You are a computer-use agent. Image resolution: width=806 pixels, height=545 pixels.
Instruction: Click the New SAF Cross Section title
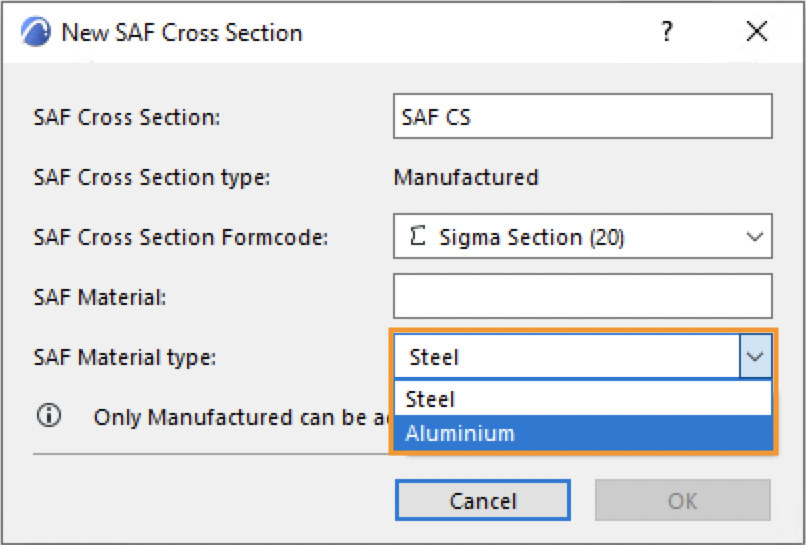(x=182, y=33)
